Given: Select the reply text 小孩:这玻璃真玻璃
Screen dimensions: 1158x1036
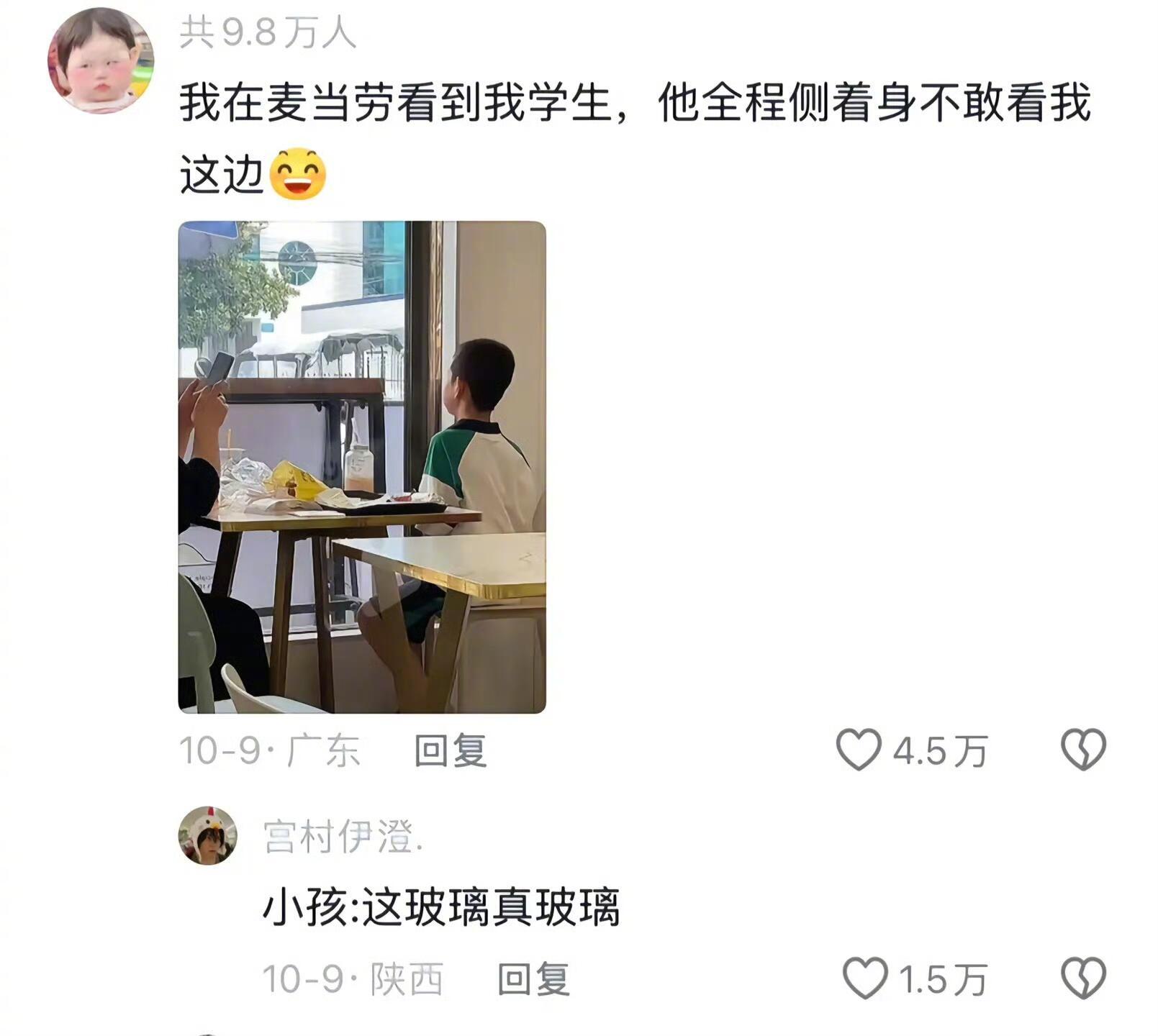Looking at the screenshot, I should (441, 908).
